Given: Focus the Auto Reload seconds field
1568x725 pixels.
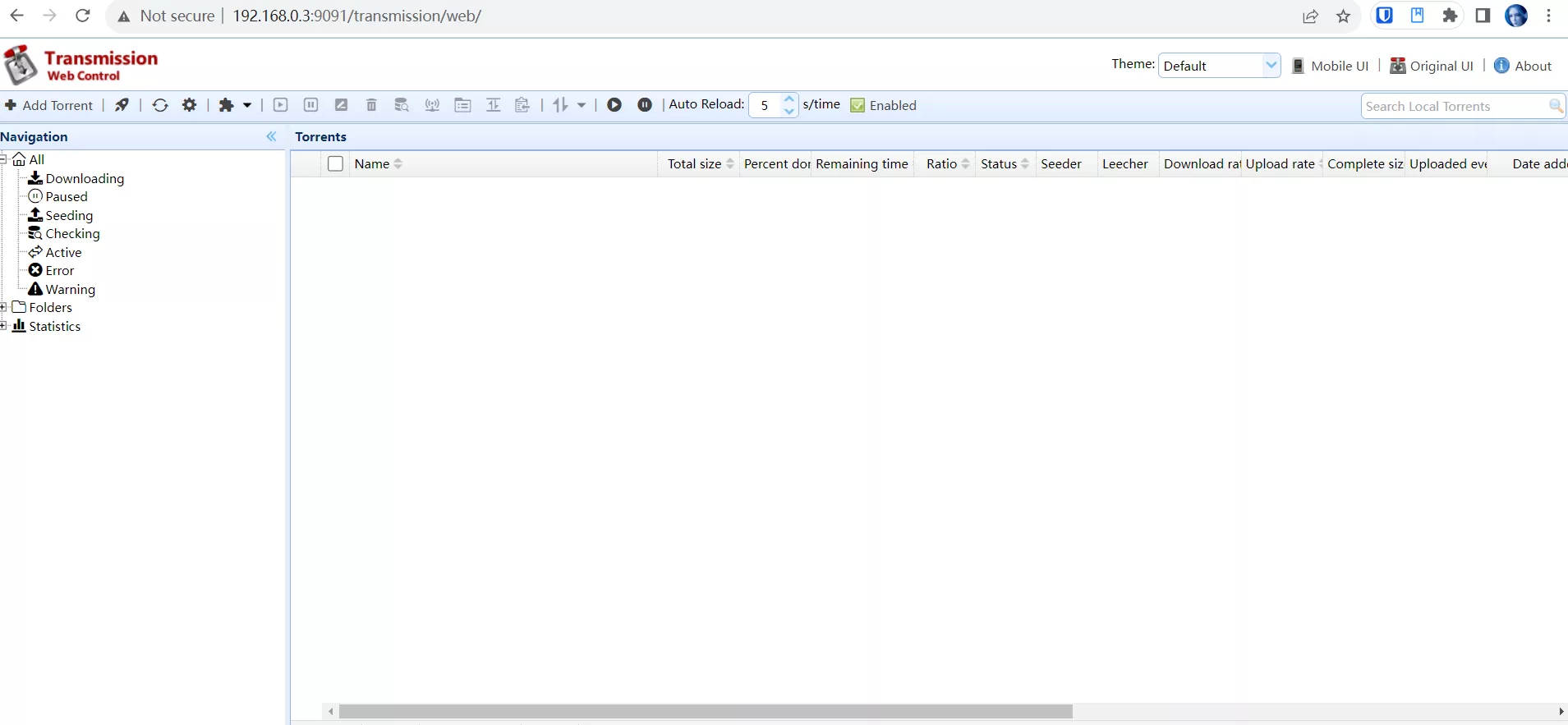Looking at the screenshot, I should click(766, 105).
